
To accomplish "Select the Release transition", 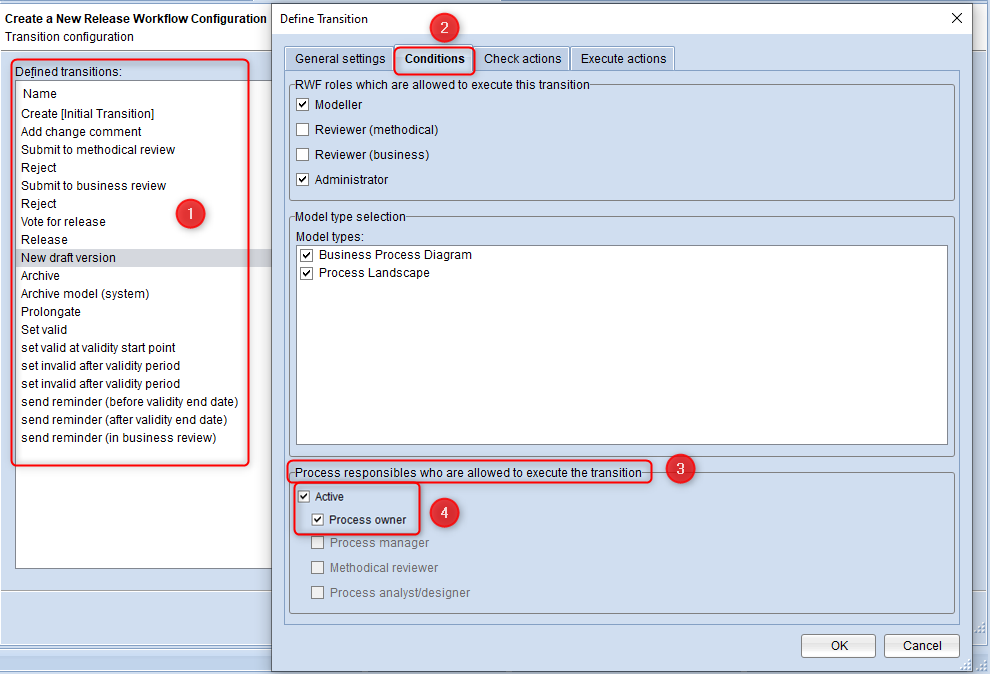I will [x=144, y=240].
